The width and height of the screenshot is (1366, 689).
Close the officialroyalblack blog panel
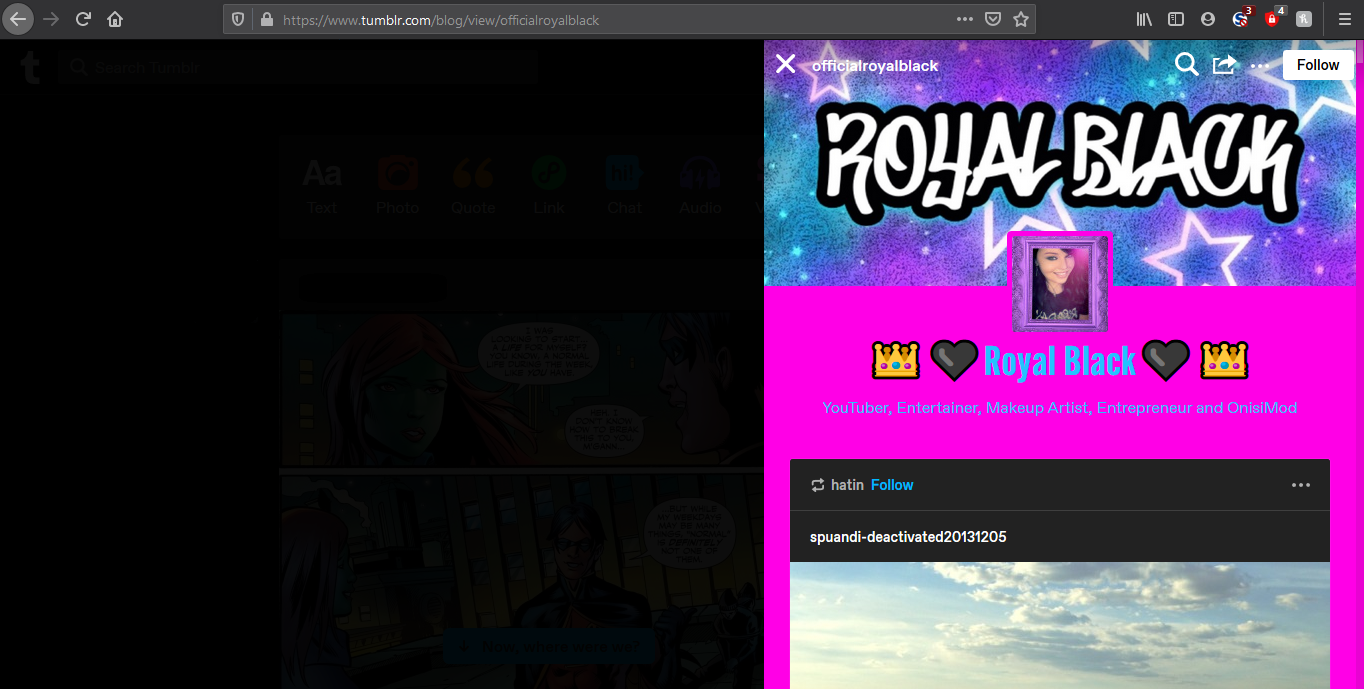(x=786, y=64)
